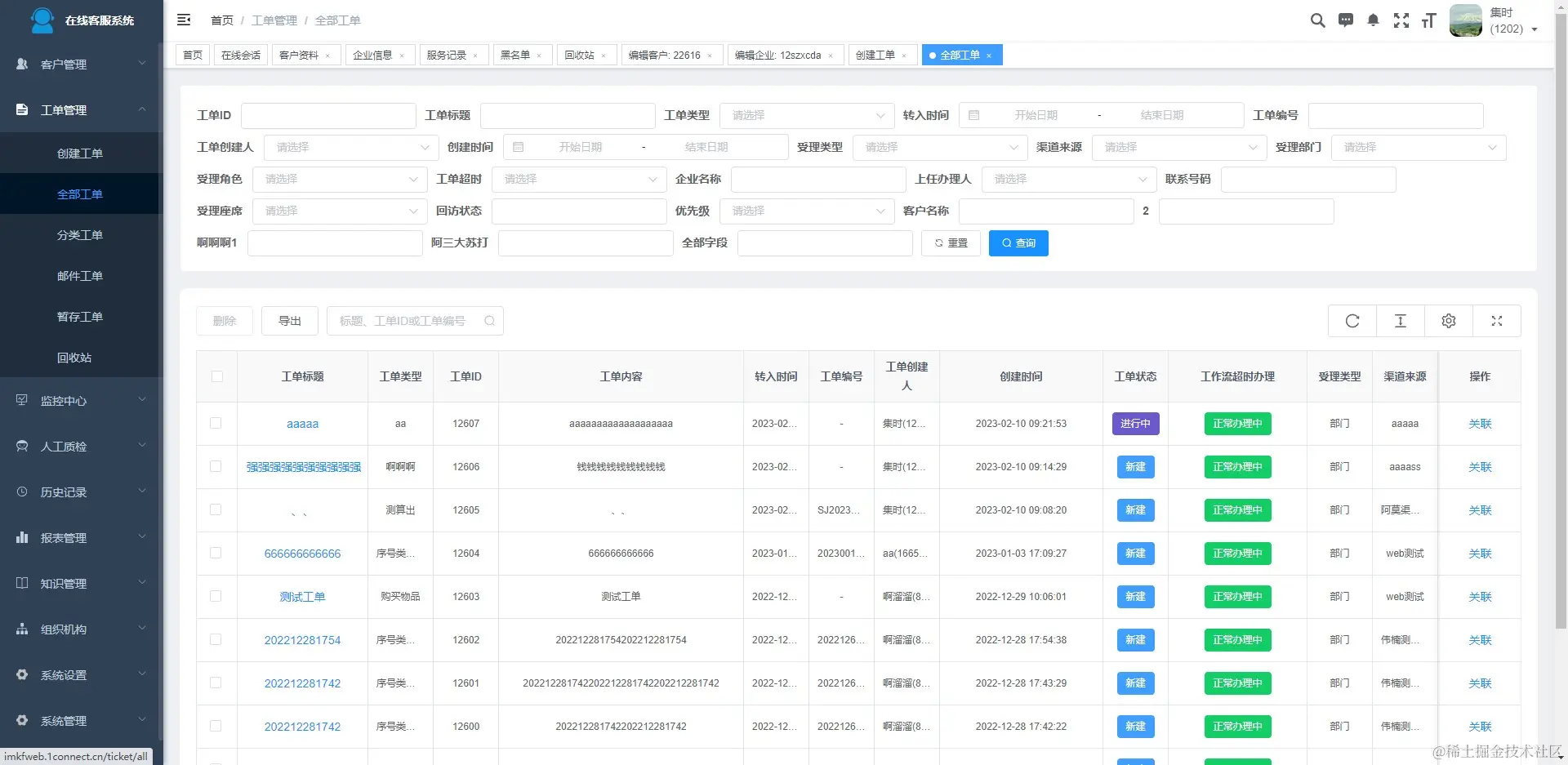Viewport: 1568px width, 765px height.
Task: Open the chat messages icon in header
Action: (x=1346, y=20)
